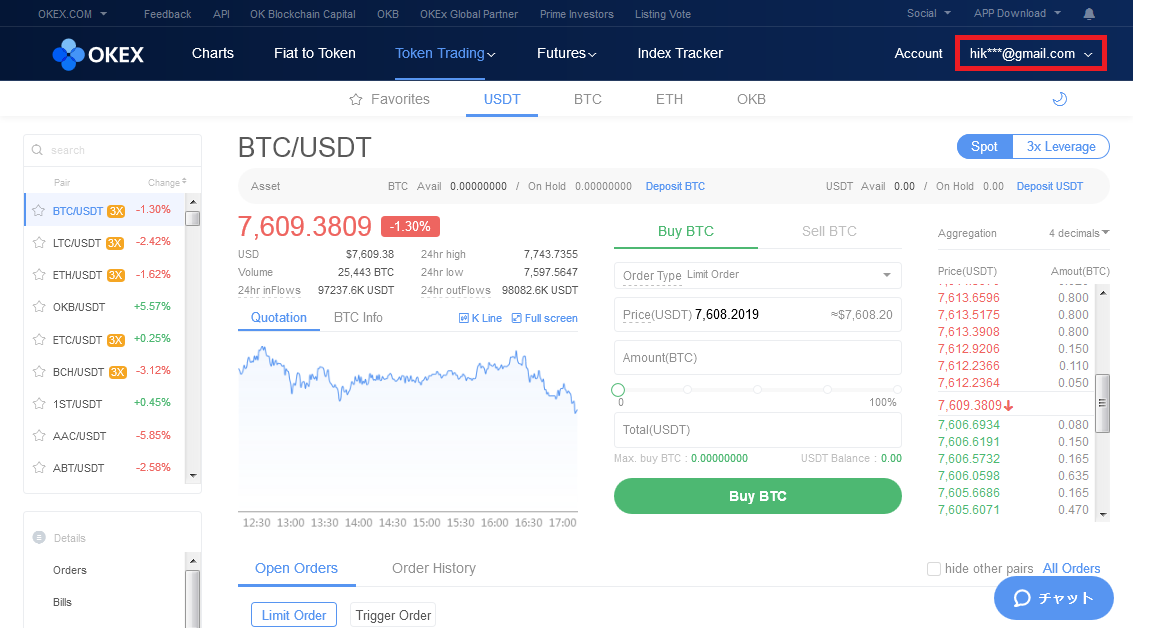Favorite the 1ST/USDT pair star

[x=39, y=404]
